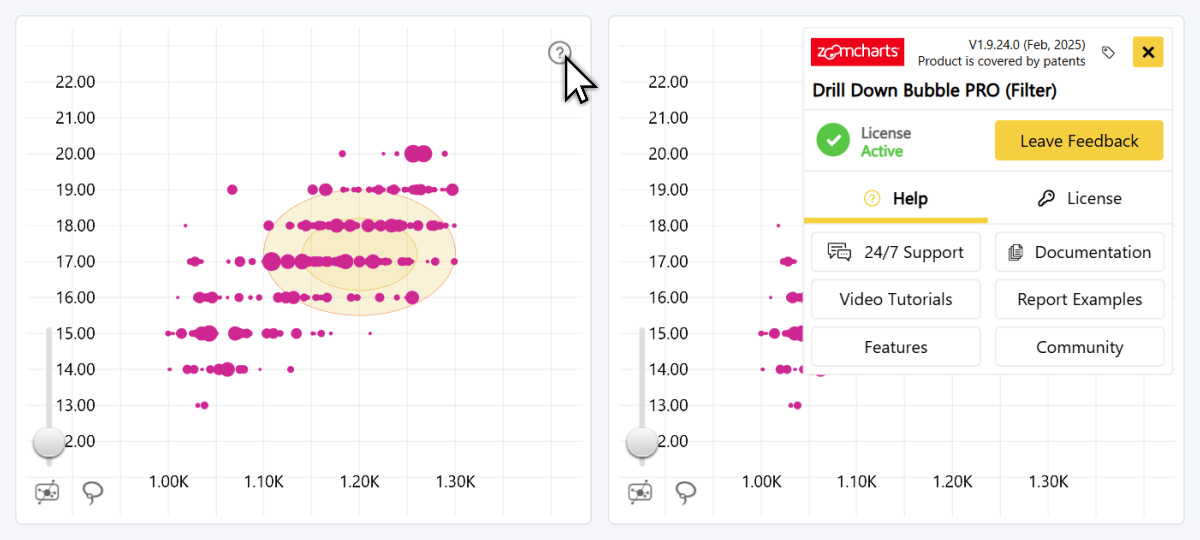
Task: Click the ZoomCharts logo
Action: [x=858, y=52]
